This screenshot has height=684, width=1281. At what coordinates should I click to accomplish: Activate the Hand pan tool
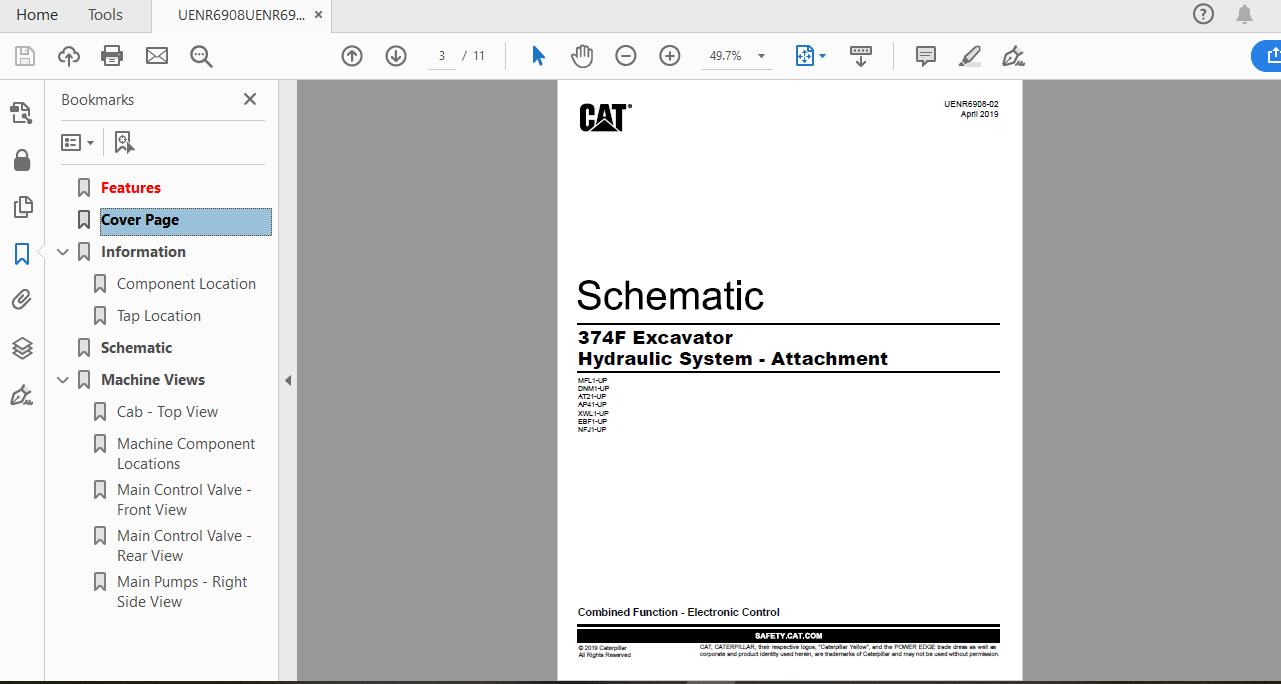point(582,56)
